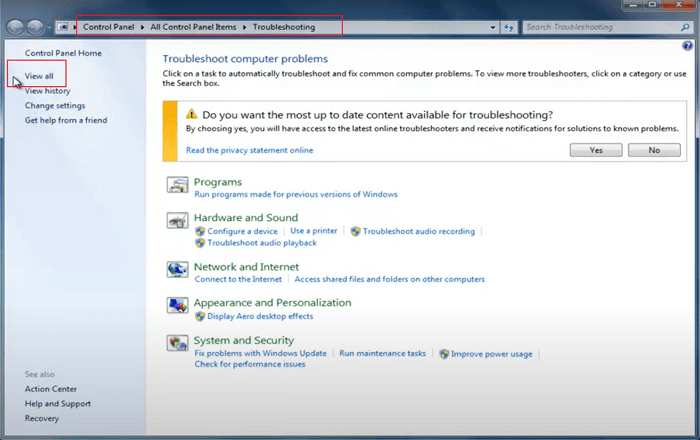This screenshot has width=700, height=440.
Task: Click the Search Troubleshooting field
Action: pyautogui.click(x=600, y=27)
